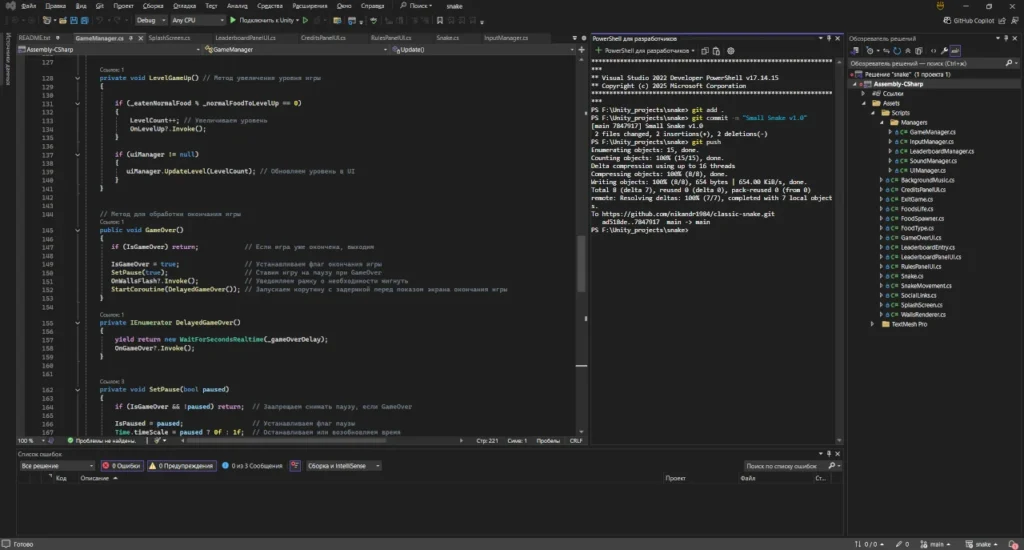This screenshot has height=550, width=1024.
Task: Click the main branch button in status bar
Action: (x=935, y=544)
